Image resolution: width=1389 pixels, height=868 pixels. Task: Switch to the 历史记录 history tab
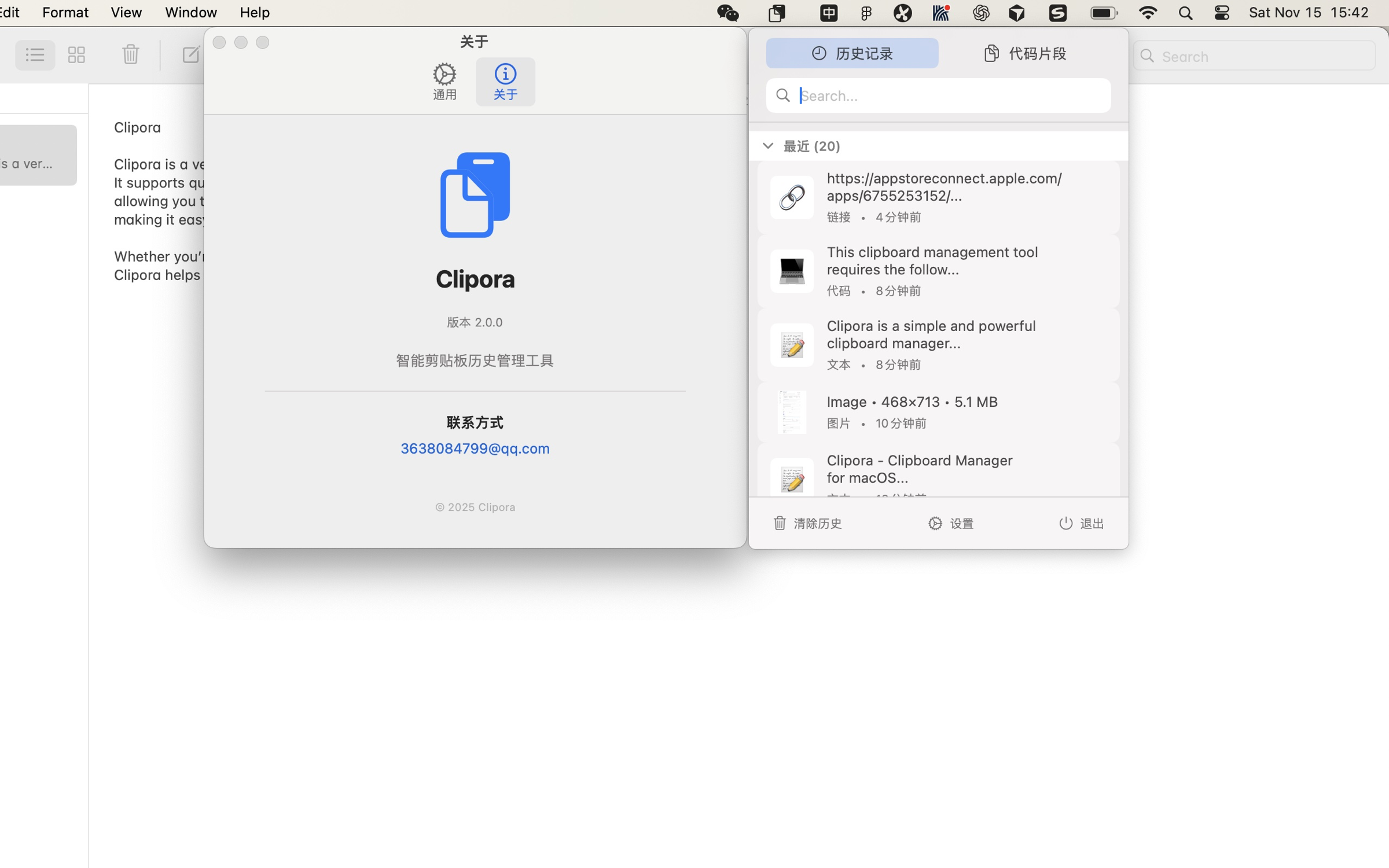(x=852, y=54)
